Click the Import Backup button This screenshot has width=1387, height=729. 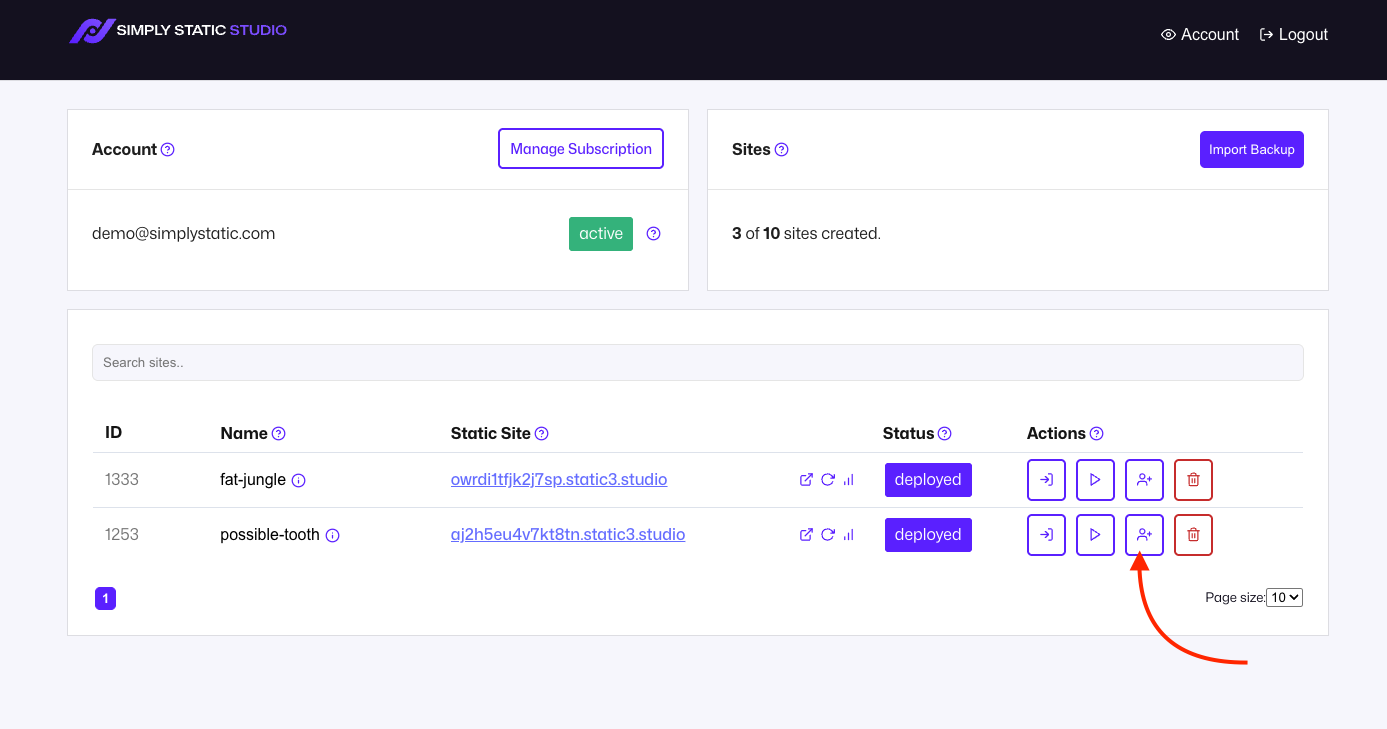point(1252,149)
